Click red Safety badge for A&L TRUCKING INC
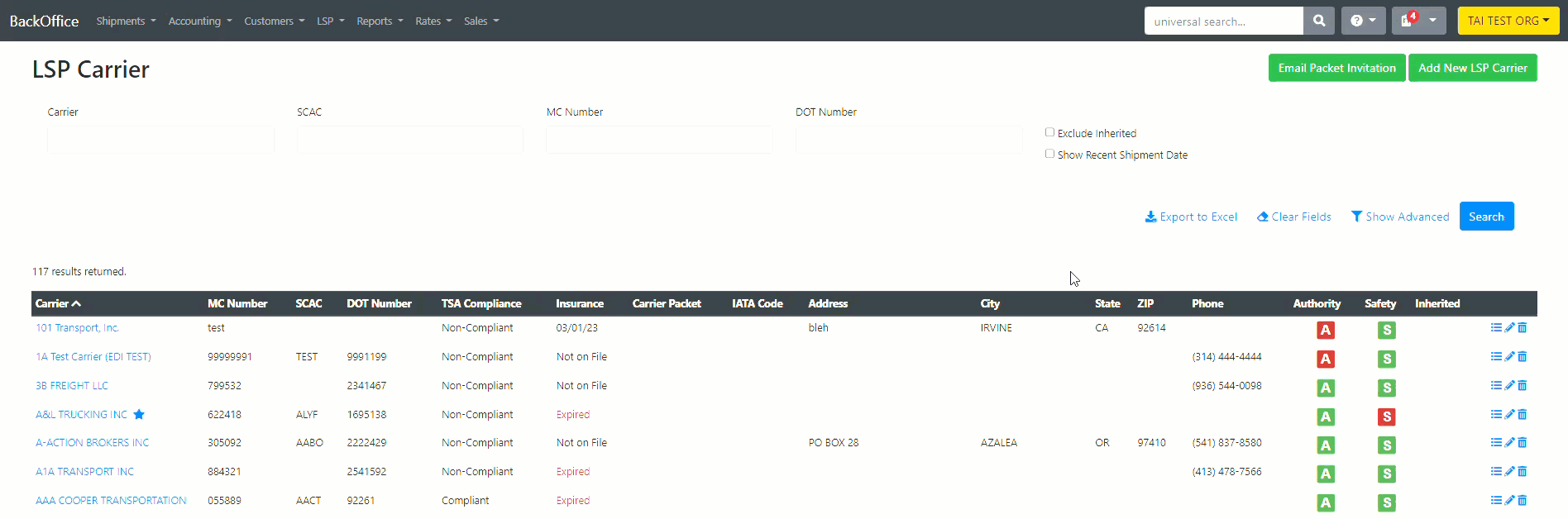 1387,417
